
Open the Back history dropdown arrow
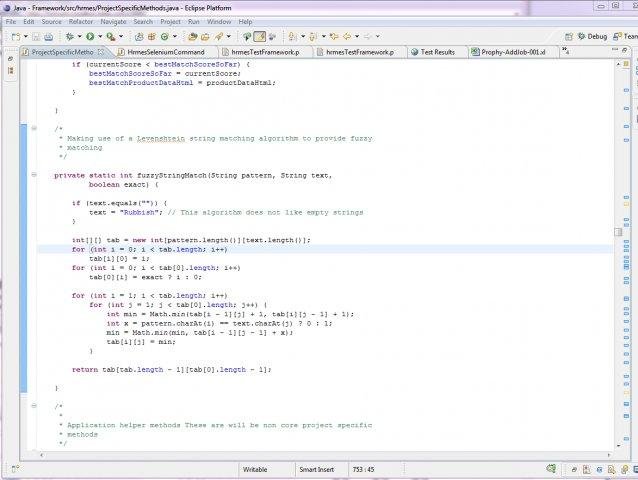(357, 37)
